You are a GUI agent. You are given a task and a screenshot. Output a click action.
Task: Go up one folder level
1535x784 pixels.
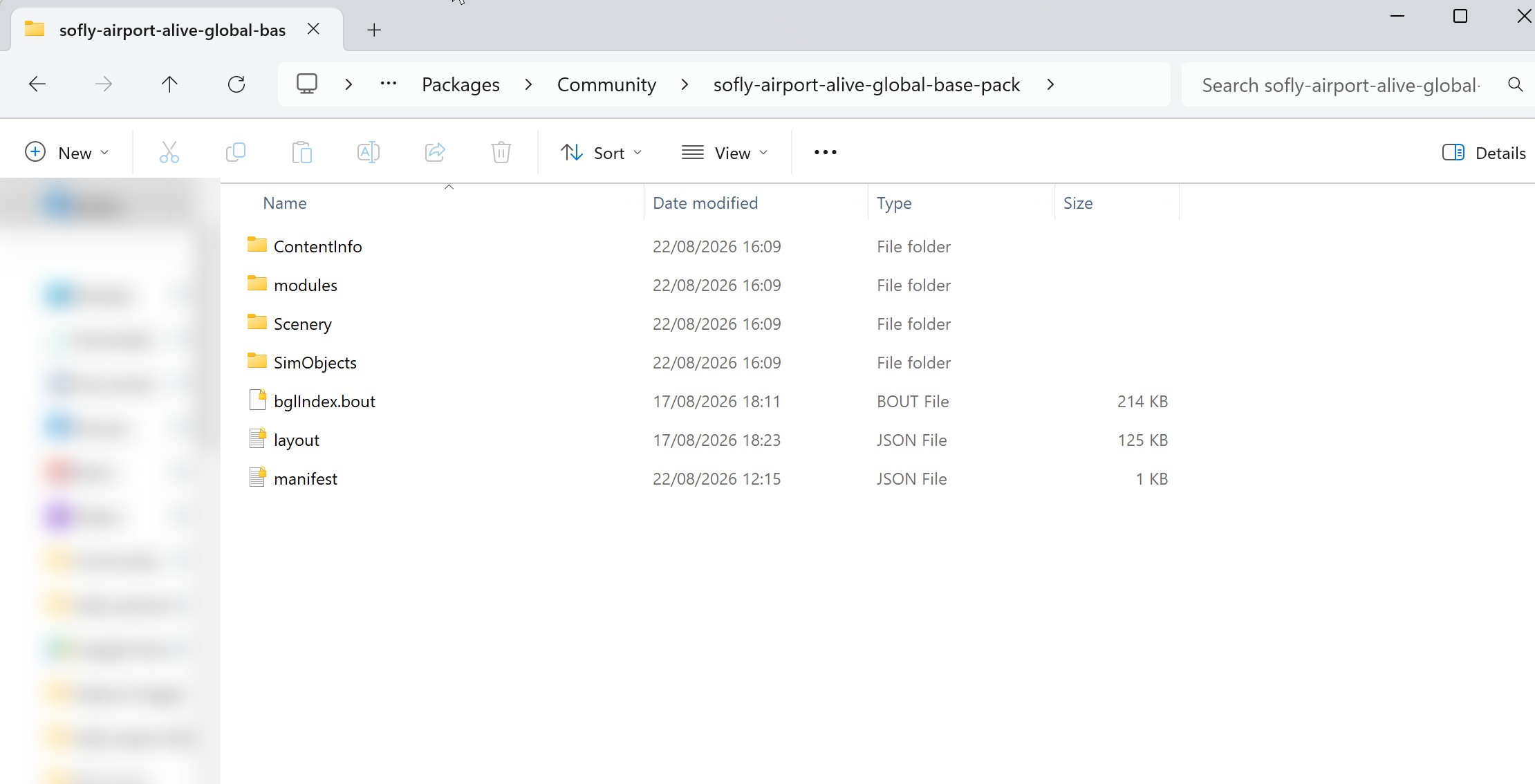(x=169, y=84)
